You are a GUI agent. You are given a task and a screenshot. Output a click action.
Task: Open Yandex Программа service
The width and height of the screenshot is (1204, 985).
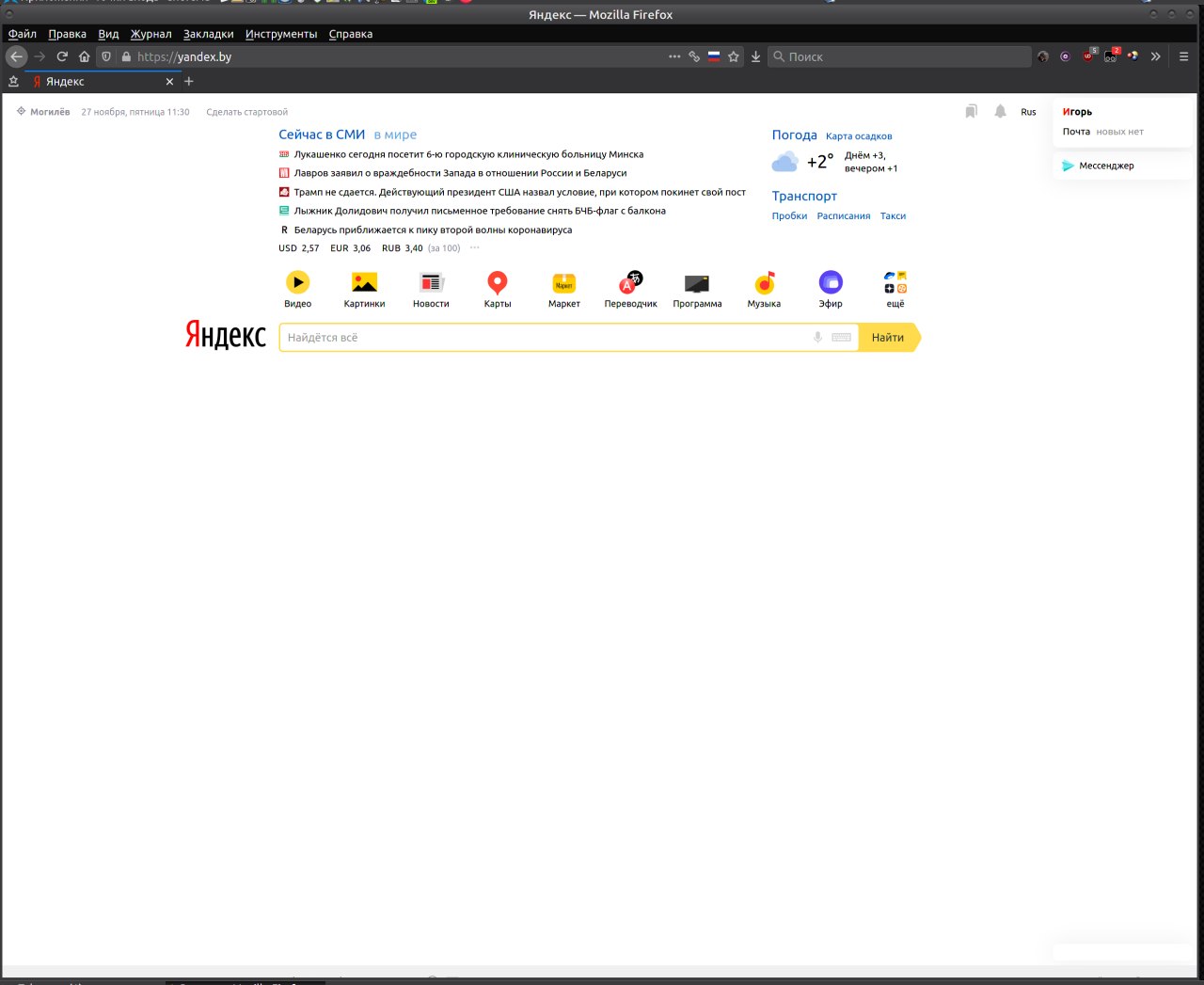click(x=697, y=290)
